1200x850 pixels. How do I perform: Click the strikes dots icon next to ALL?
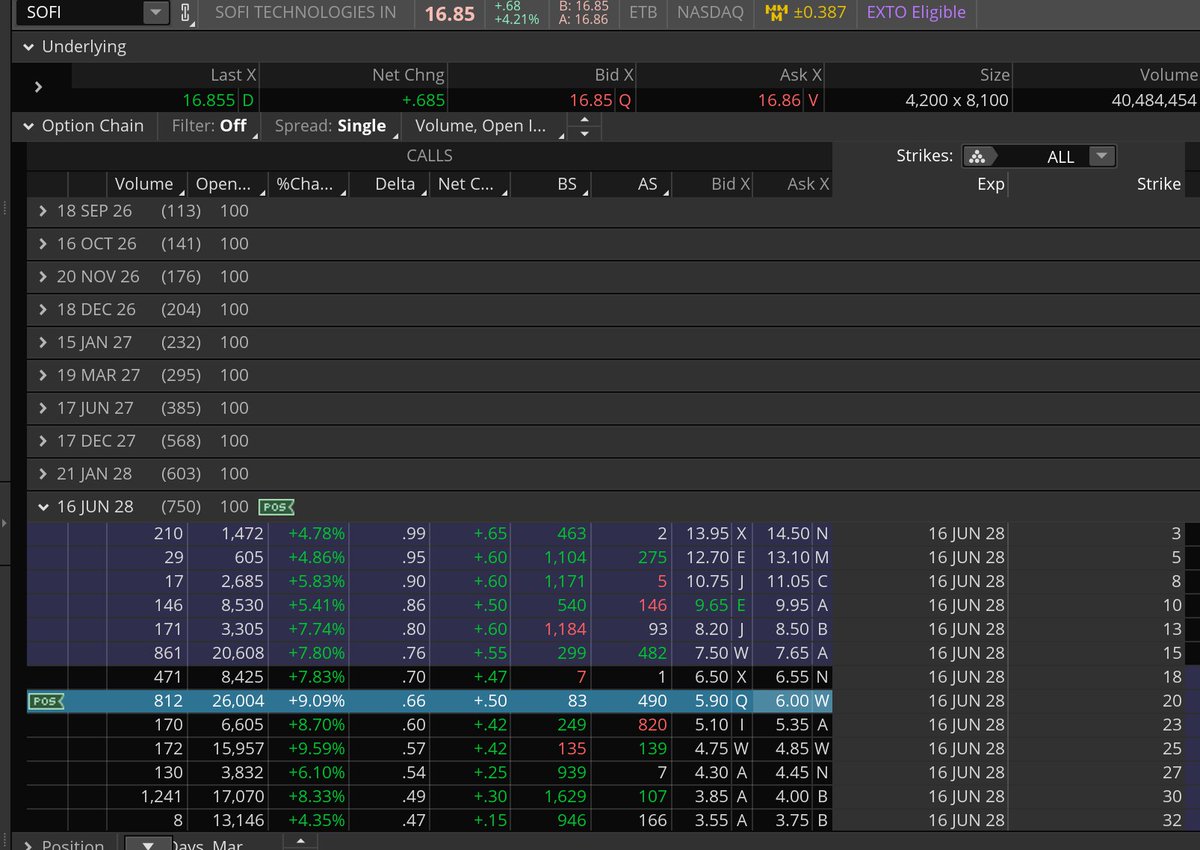pos(977,157)
